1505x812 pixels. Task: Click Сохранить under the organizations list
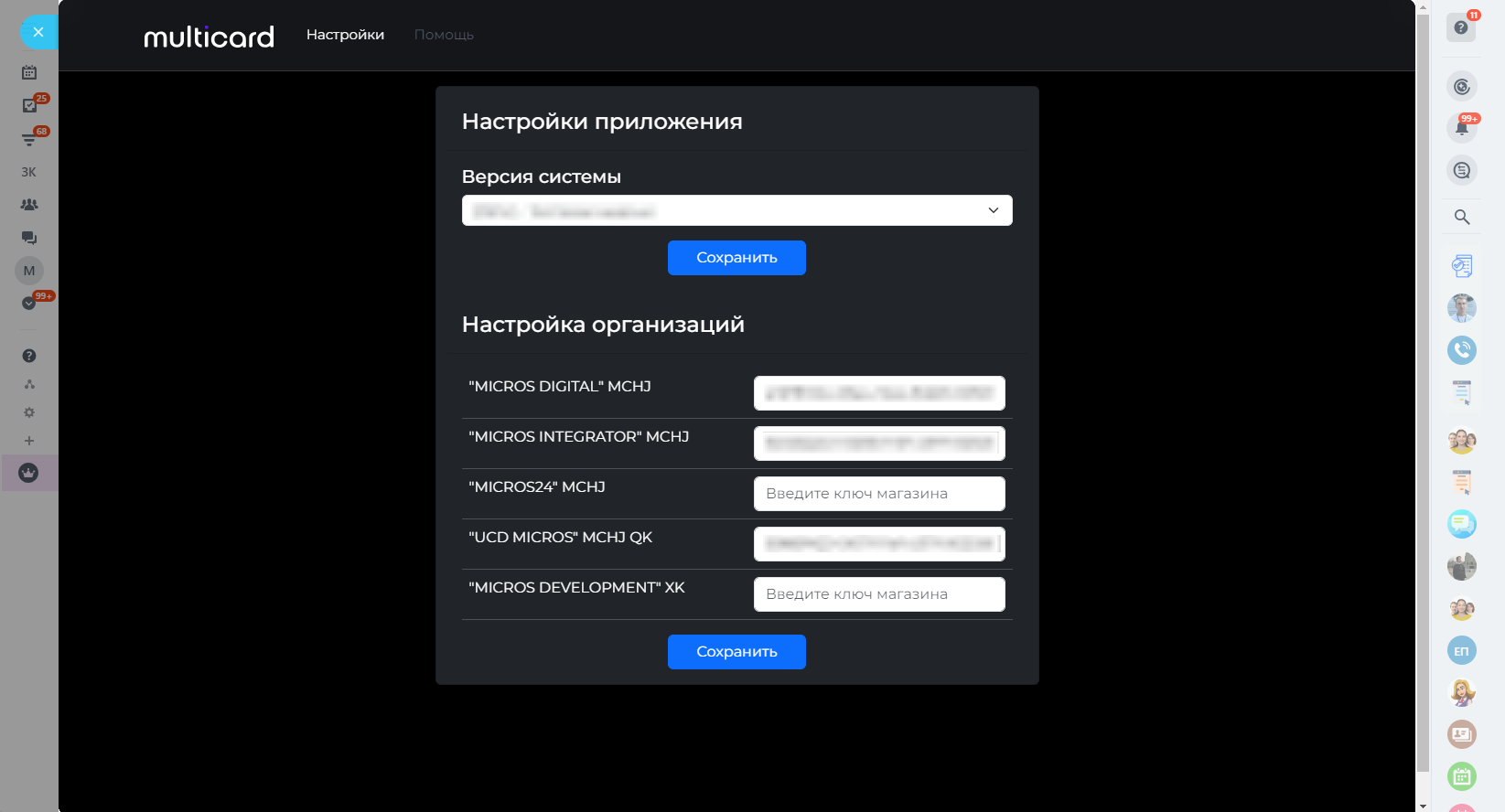[x=736, y=652]
